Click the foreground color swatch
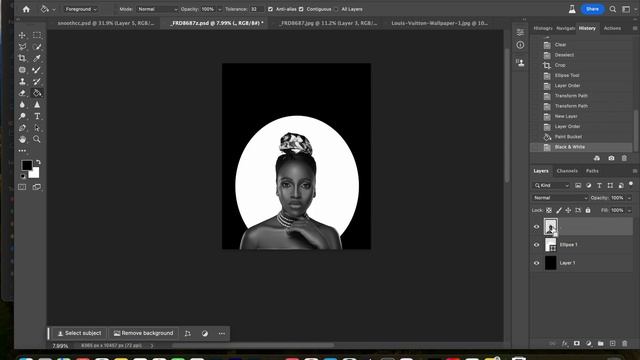This screenshot has width=640, height=360. pos(27,165)
